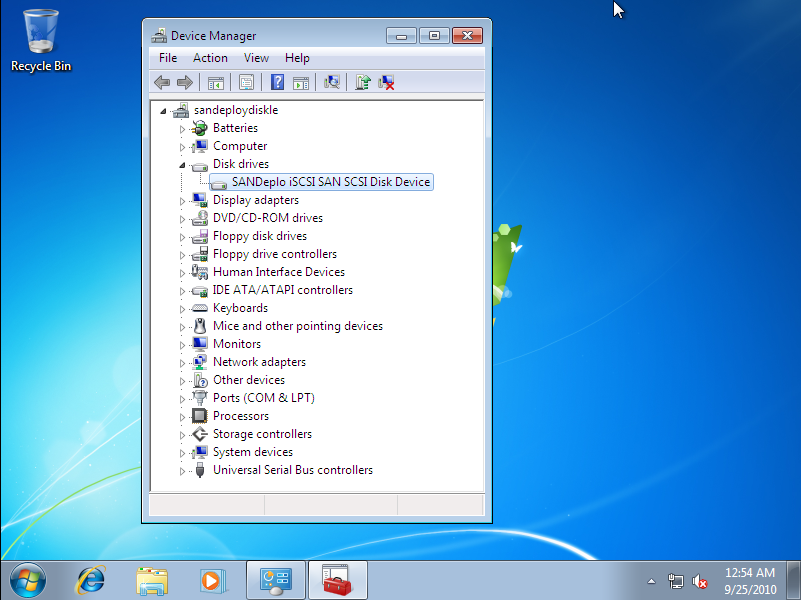Select SANDeplo iSCSI SAN SCSI Disk Device
801x604 pixels.
(x=321, y=182)
